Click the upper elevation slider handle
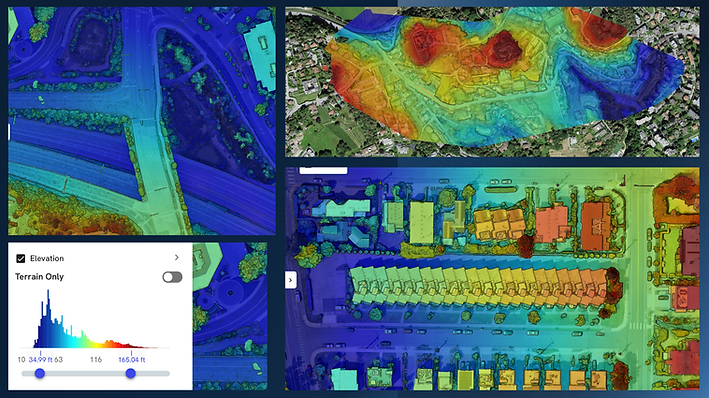 click(x=131, y=373)
